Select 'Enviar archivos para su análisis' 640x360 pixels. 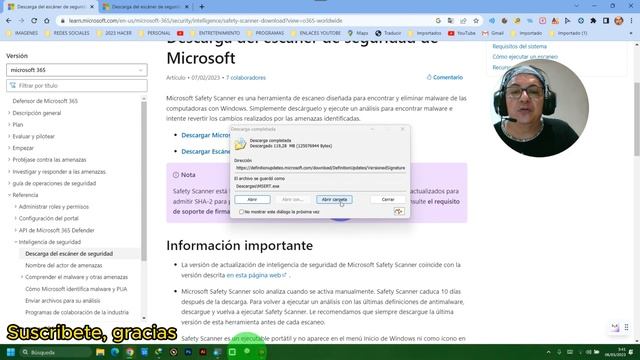point(62,301)
